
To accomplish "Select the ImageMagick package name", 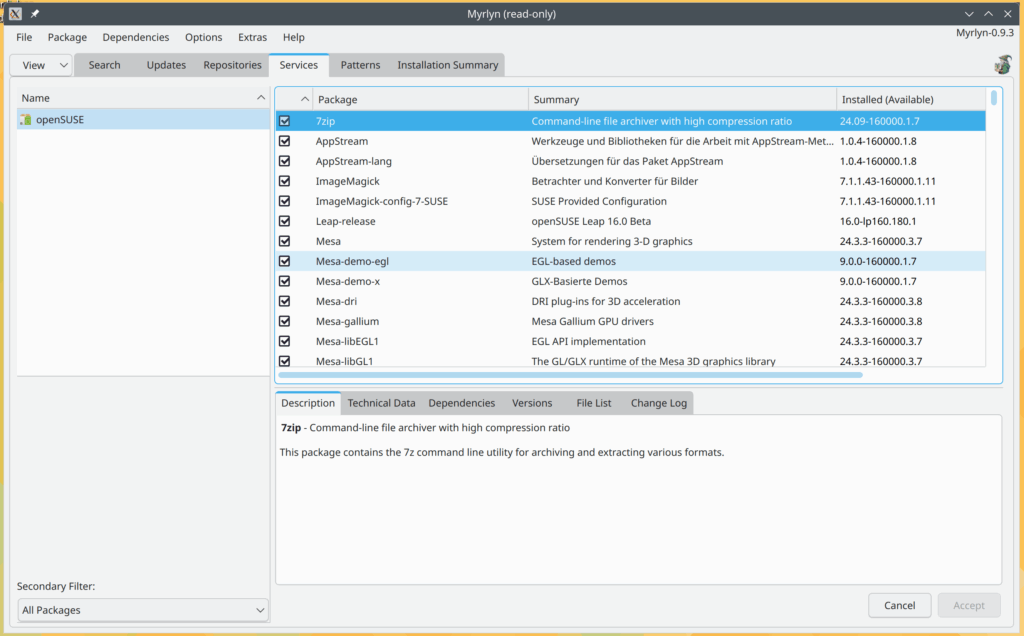I will pos(347,181).
